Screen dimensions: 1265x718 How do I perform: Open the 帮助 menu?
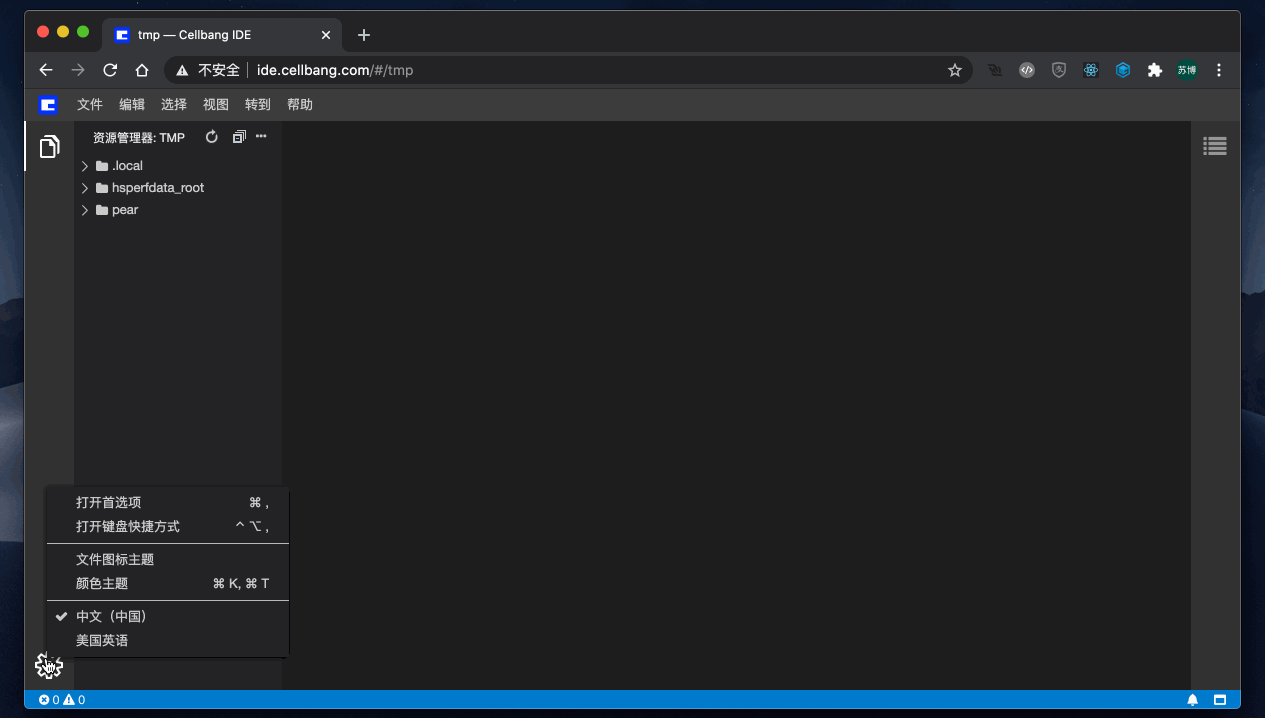click(x=300, y=104)
